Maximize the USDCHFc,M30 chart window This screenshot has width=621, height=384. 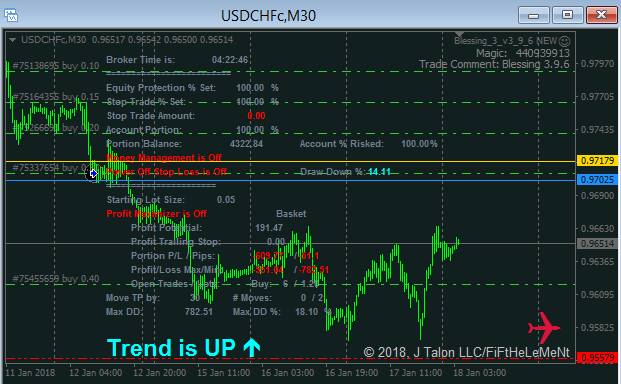568,15
